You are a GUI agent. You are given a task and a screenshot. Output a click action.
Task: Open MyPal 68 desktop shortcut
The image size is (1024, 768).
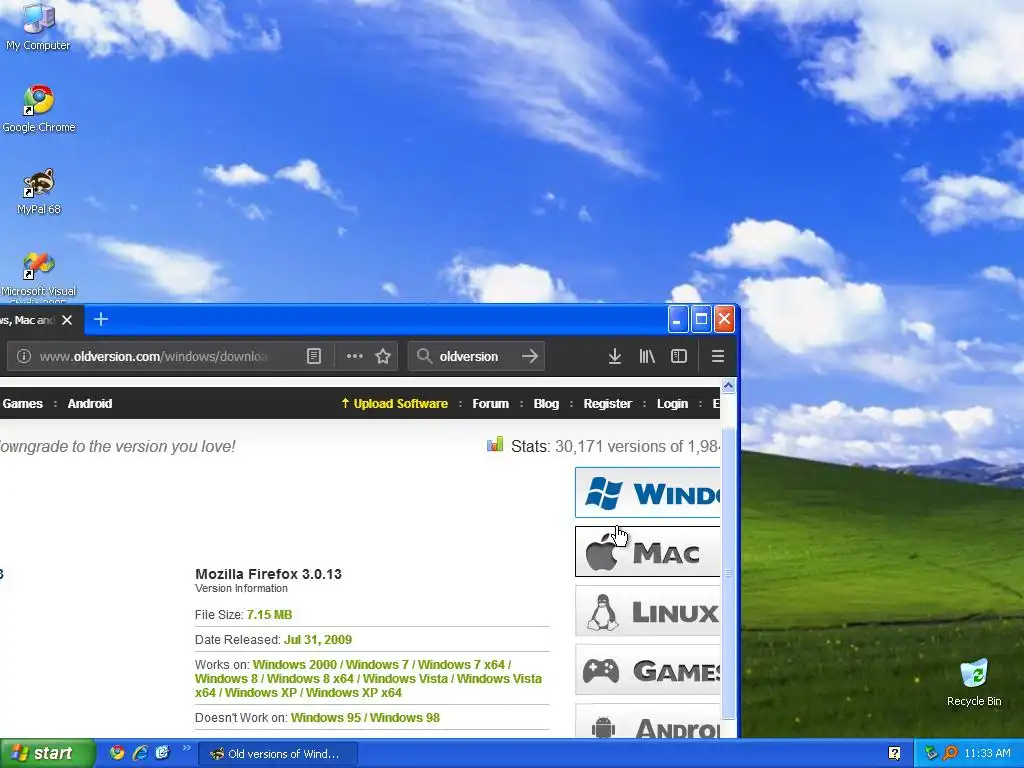tap(39, 191)
